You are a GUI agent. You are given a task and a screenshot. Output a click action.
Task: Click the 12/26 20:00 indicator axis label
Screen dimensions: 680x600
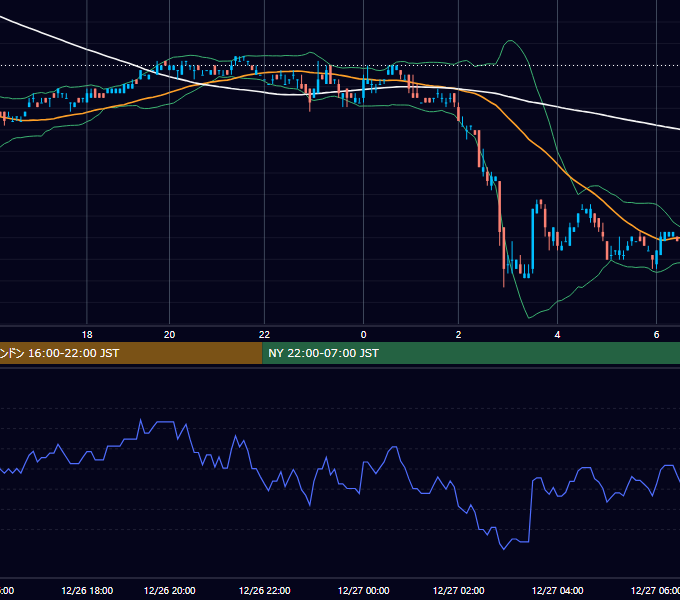(x=169, y=590)
